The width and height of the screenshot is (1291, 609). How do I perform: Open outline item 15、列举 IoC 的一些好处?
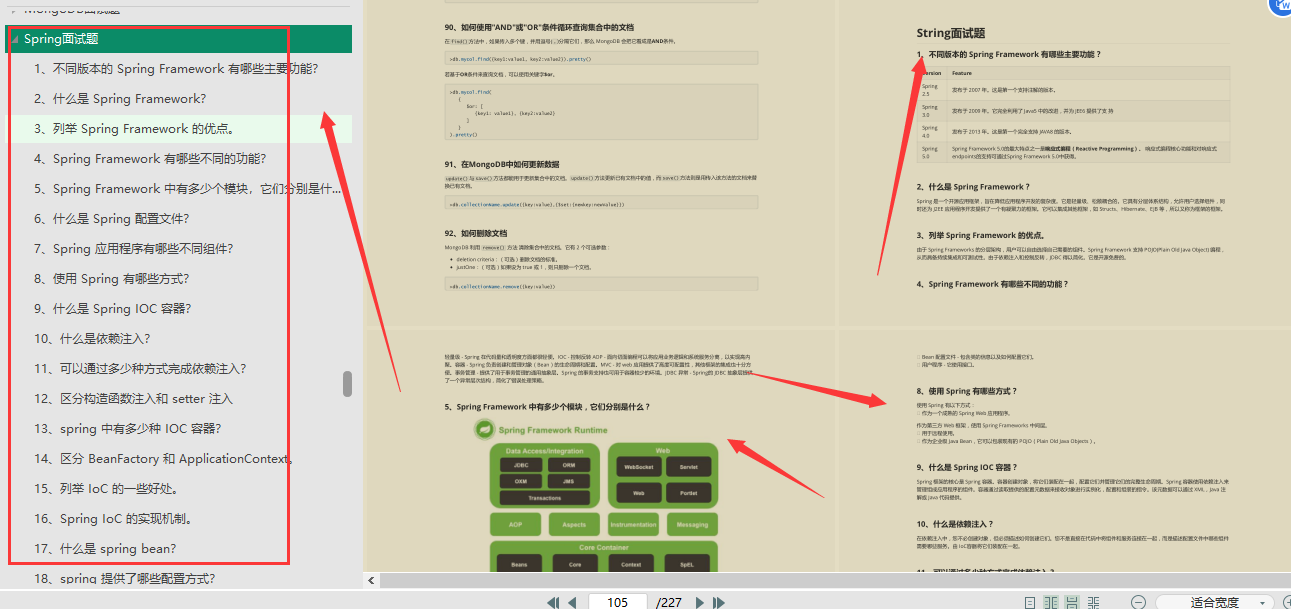point(106,489)
